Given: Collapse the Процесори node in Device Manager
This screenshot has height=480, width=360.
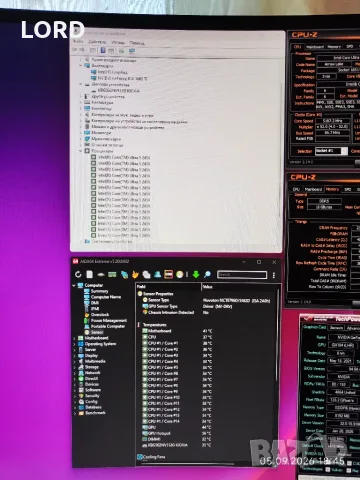Looking at the screenshot, I should pos(81,151).
